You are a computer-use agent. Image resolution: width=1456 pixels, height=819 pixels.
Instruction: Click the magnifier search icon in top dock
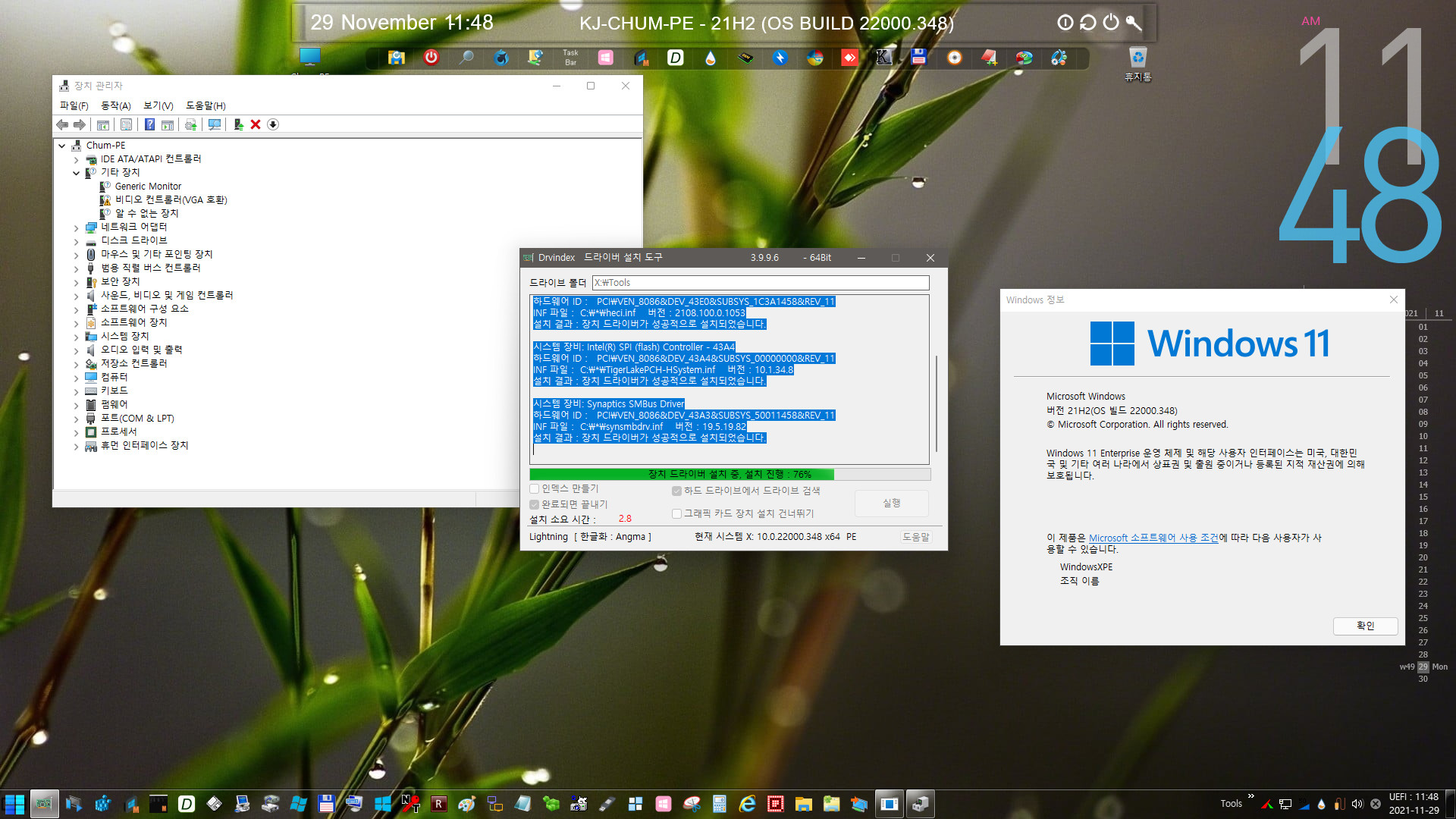(466, 58)
